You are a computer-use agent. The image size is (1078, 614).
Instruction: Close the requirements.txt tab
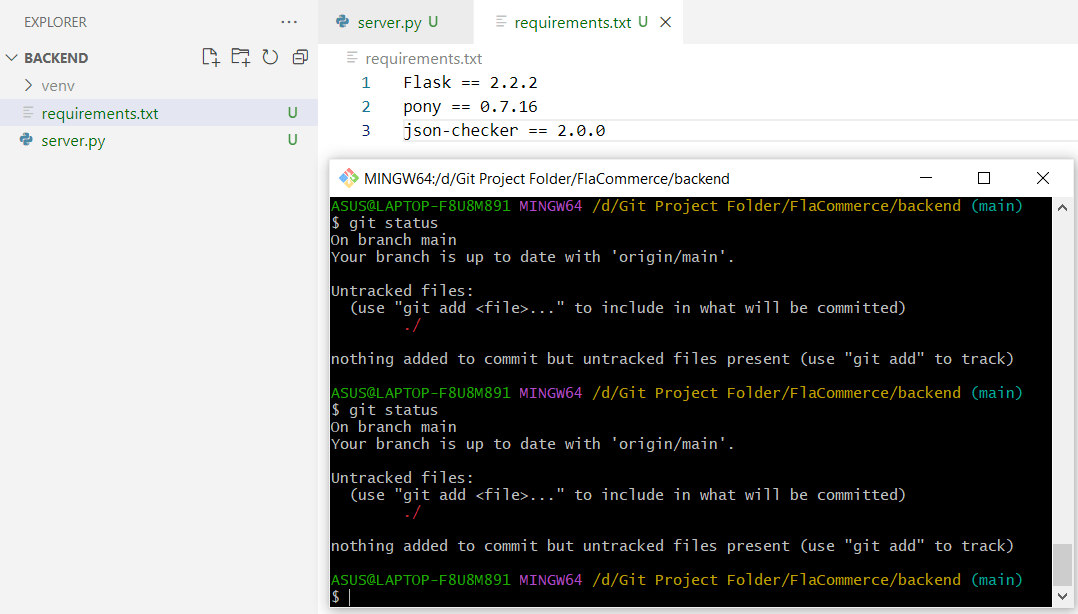(665, 21)
